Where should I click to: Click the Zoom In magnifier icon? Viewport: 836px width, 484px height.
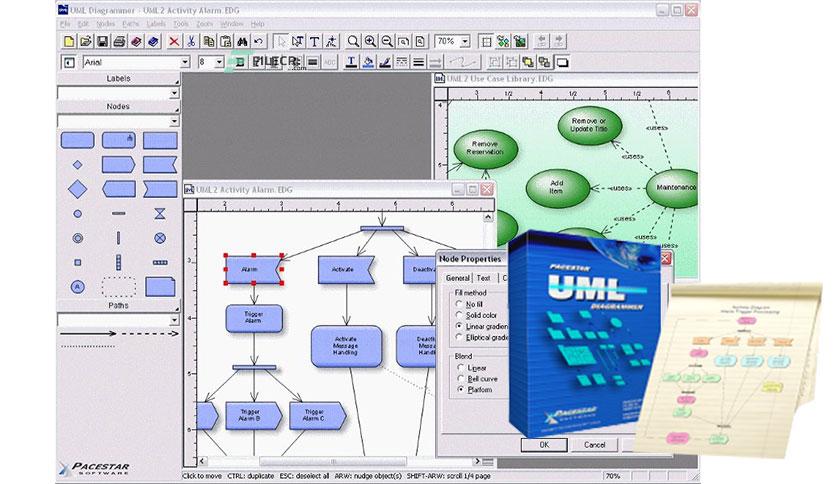(x=370, y=42)
